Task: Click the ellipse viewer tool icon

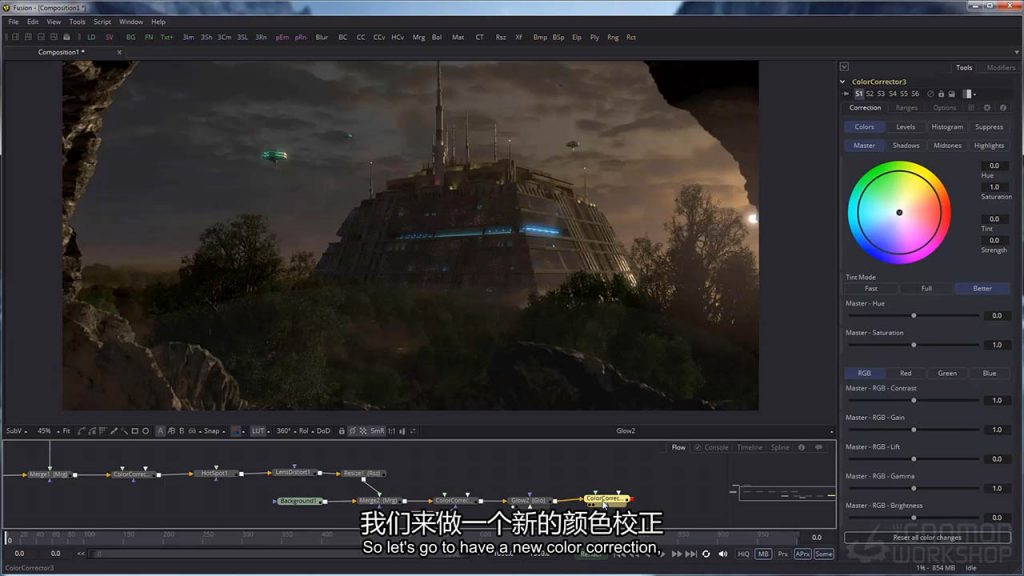Action: (146, 431)
